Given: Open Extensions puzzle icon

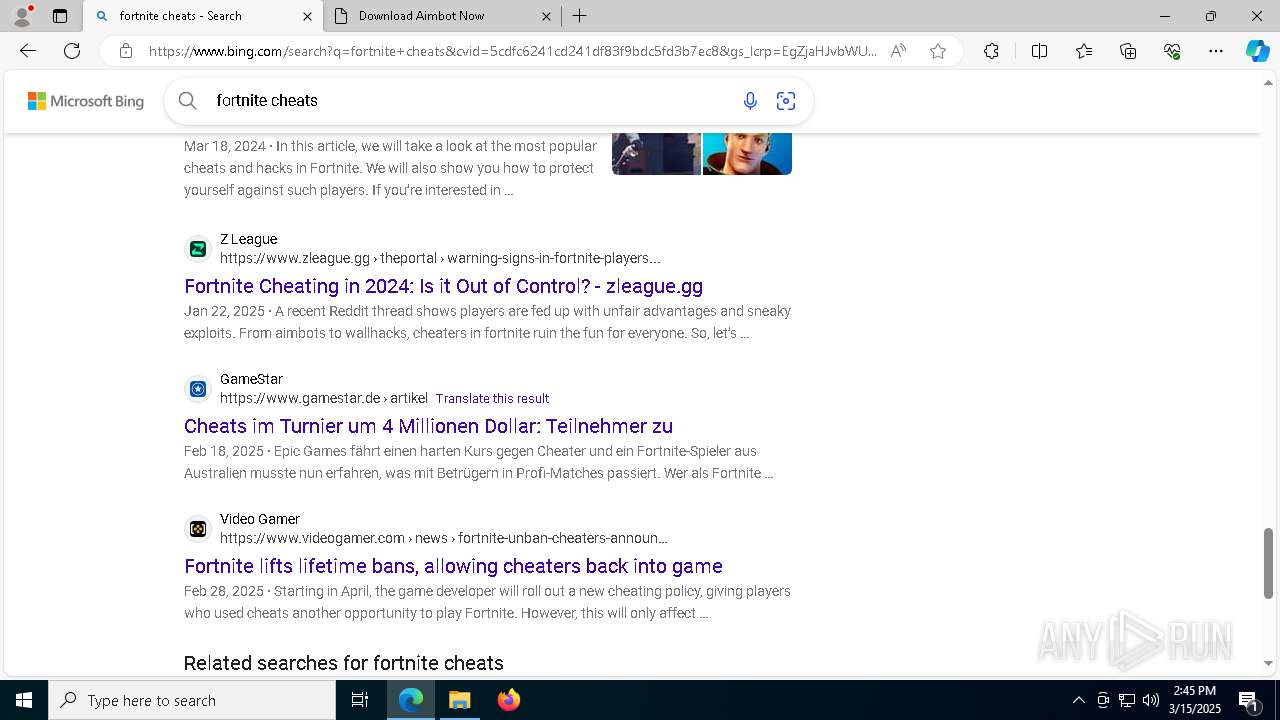Looking at the screenshot, I should point(991,51).
